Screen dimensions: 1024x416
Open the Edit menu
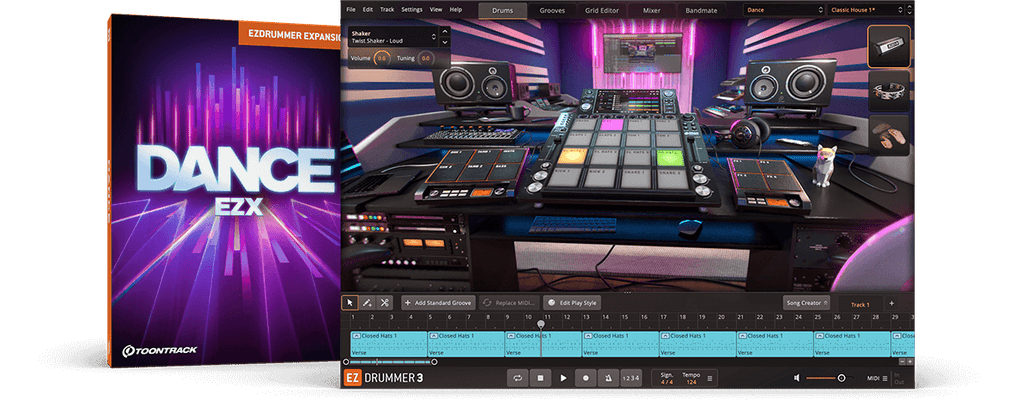point(368,10)
